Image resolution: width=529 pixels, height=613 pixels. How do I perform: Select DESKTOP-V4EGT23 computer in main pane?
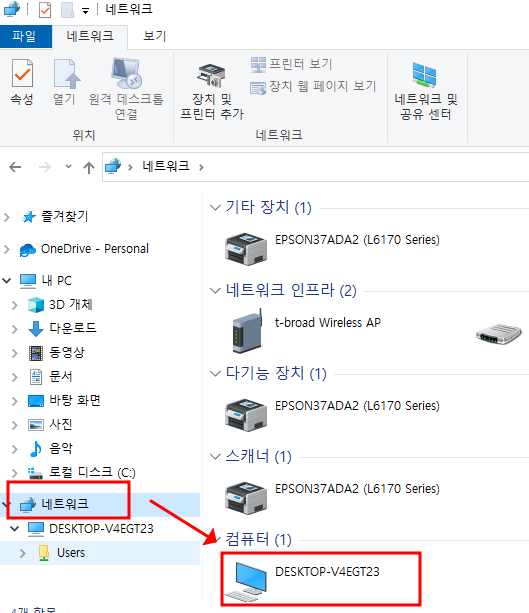pos(327,572)
